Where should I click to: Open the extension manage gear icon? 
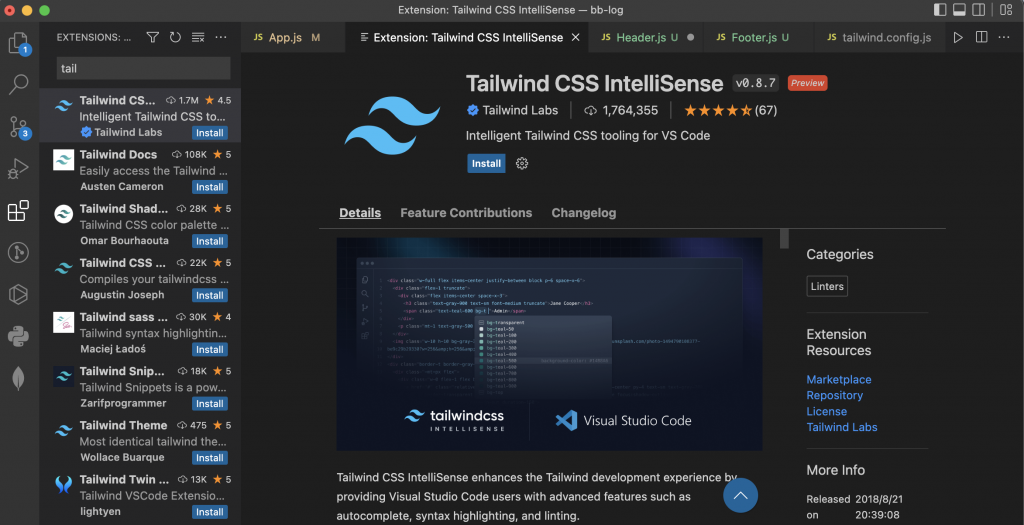pyautogui.click(x=522, y=163)
